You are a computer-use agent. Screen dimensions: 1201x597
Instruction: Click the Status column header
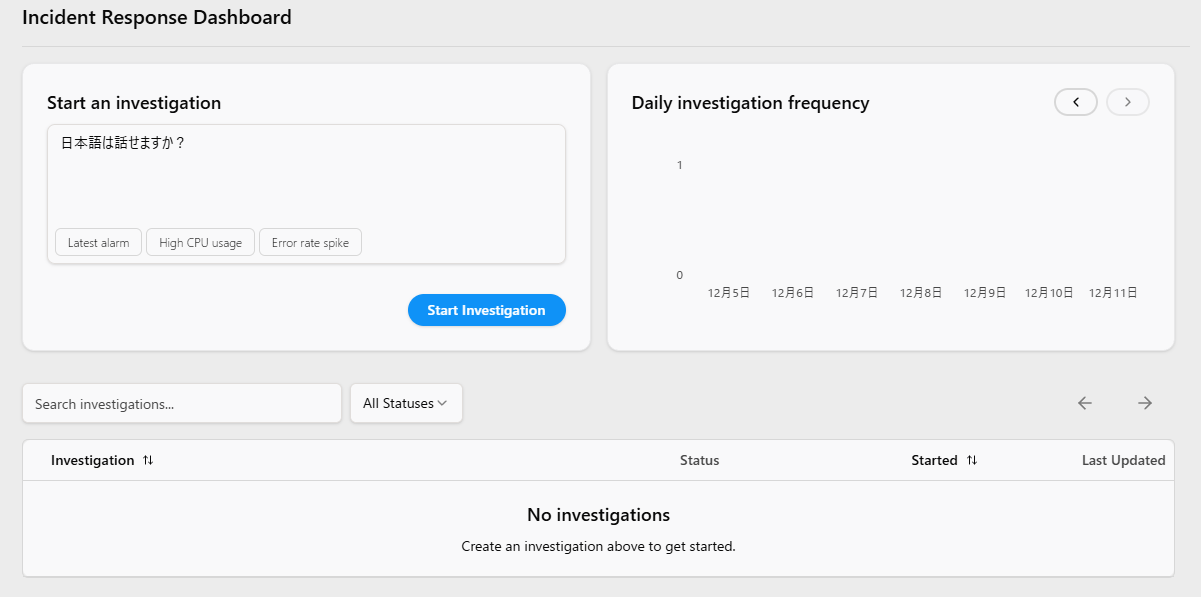(x=699, y=460)
